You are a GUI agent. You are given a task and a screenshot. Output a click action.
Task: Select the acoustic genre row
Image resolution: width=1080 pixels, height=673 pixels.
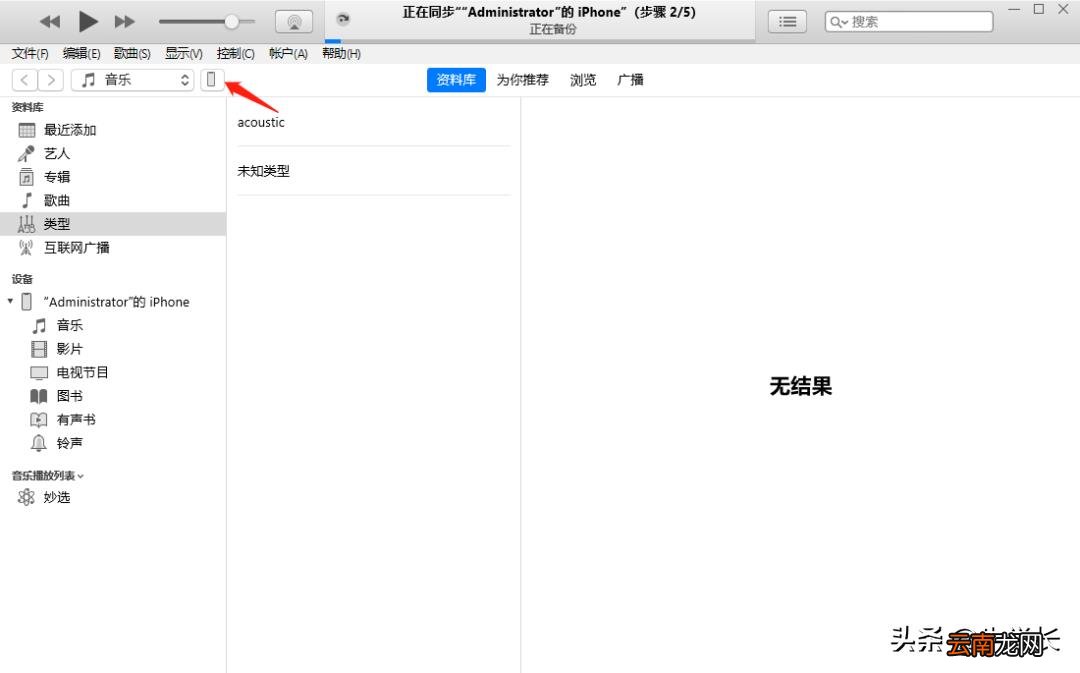[374, 122]
